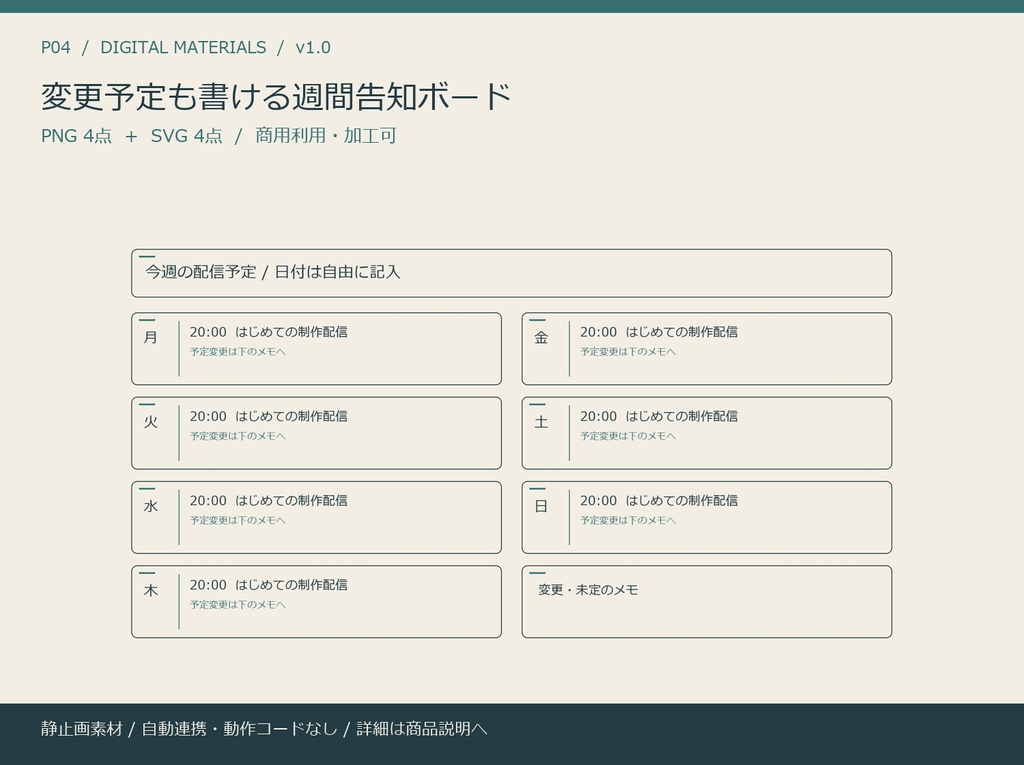Click the 土 day label
The image size is (1024, 765).
point(541,422)
